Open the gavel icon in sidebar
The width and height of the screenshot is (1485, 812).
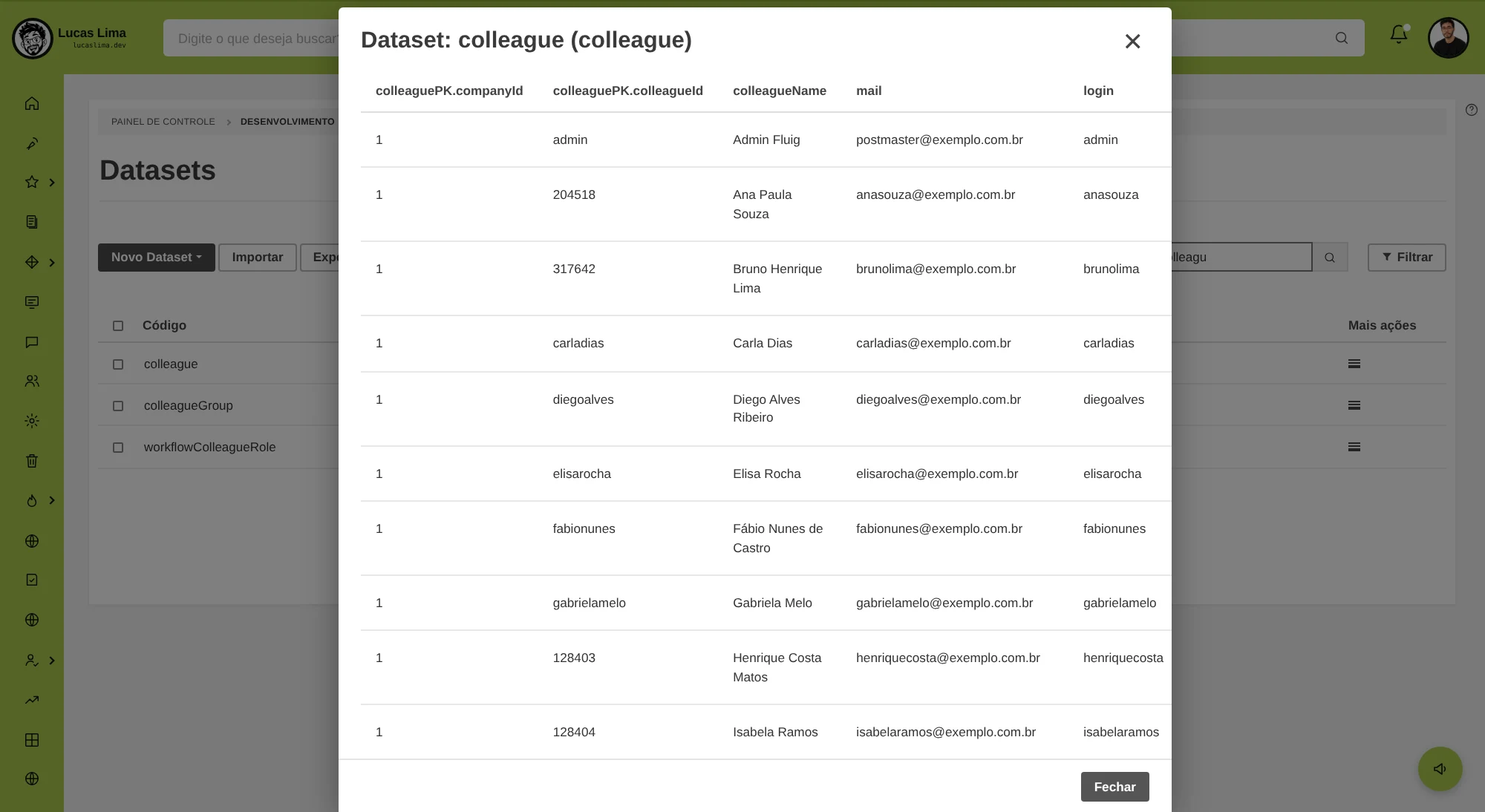[x=32, y=143]
